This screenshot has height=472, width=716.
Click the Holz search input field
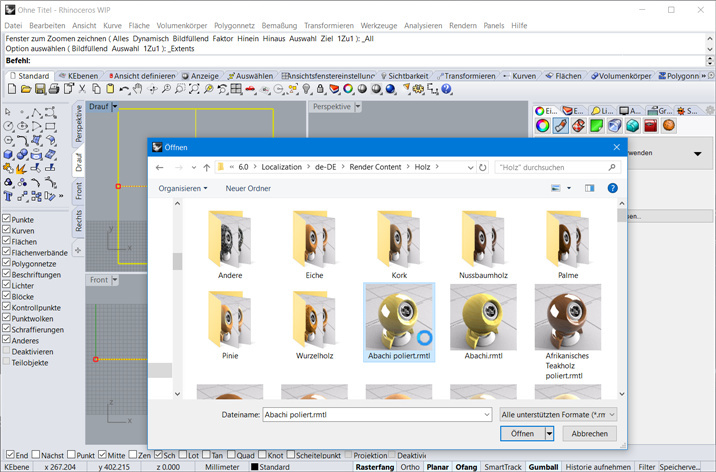[558, 168]
